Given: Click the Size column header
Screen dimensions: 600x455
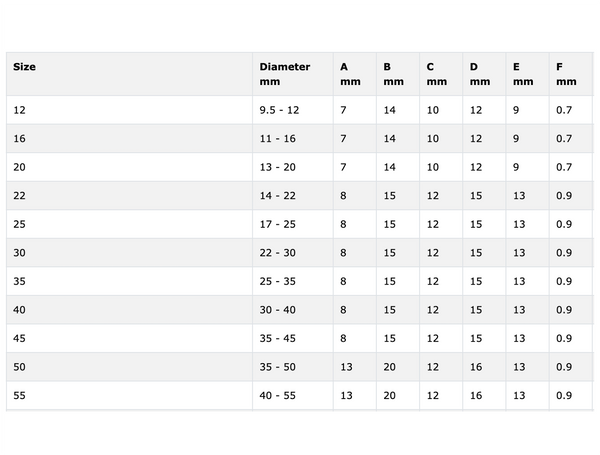Looking at the screenshot, I should (25, 67).
